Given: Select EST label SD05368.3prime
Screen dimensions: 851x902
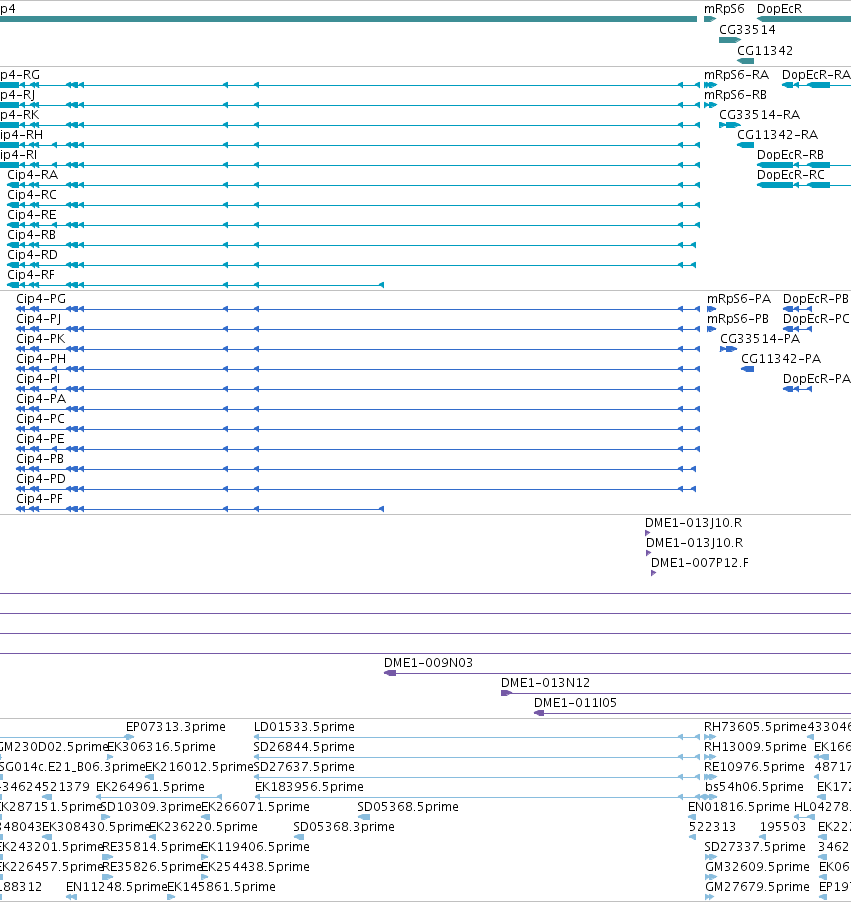Looking at the screenshot, I should coord(344,827).
